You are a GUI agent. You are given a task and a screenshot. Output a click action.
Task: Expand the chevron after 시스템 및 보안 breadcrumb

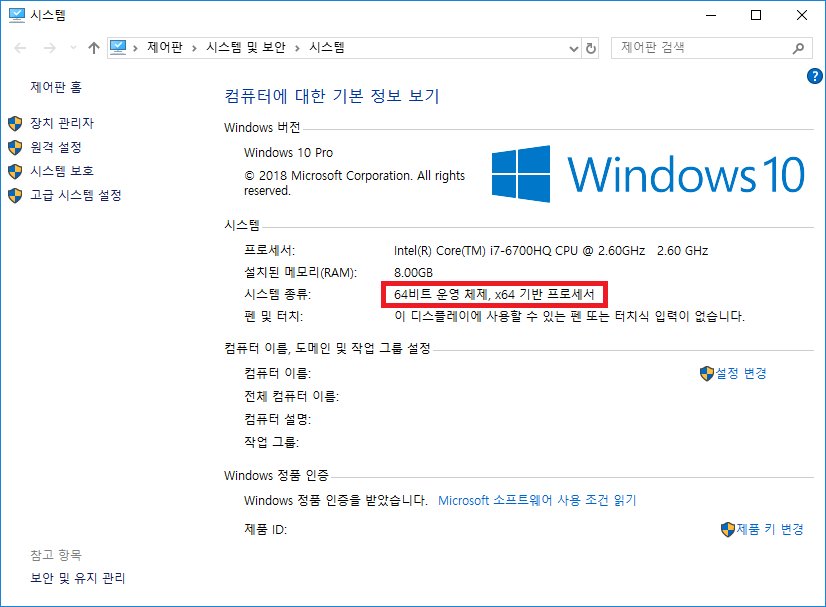point(298,48)
